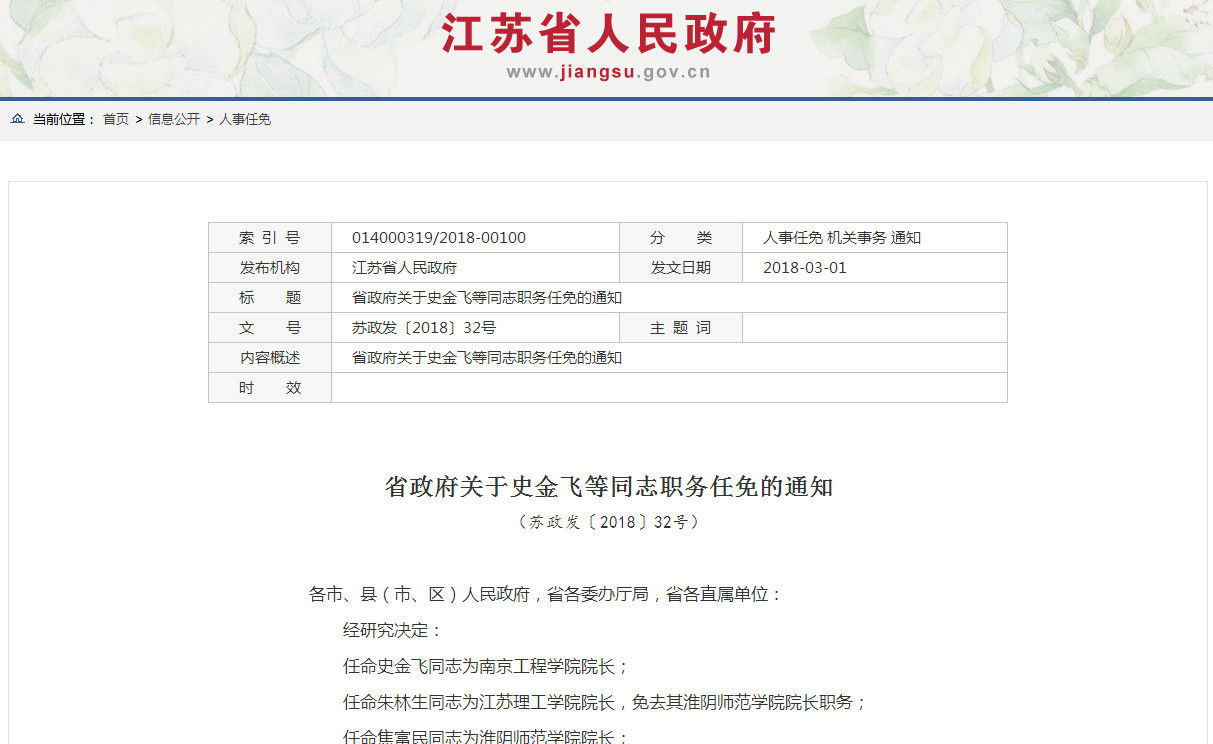Viewport: 1213px width, 744px height.
Task: Select the title row text 省政府关于史金飞等同志职务任免的通知
Action: point(487,298)
